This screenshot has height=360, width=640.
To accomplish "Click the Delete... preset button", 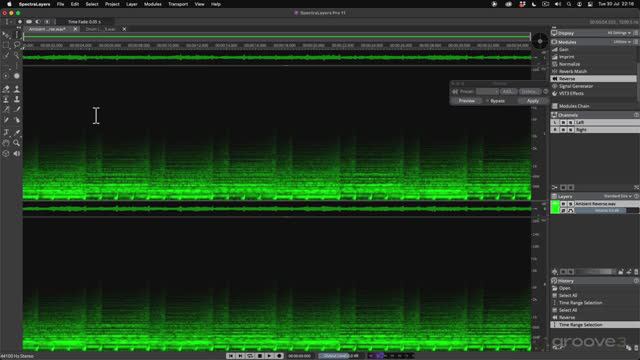I will point(529,91).
